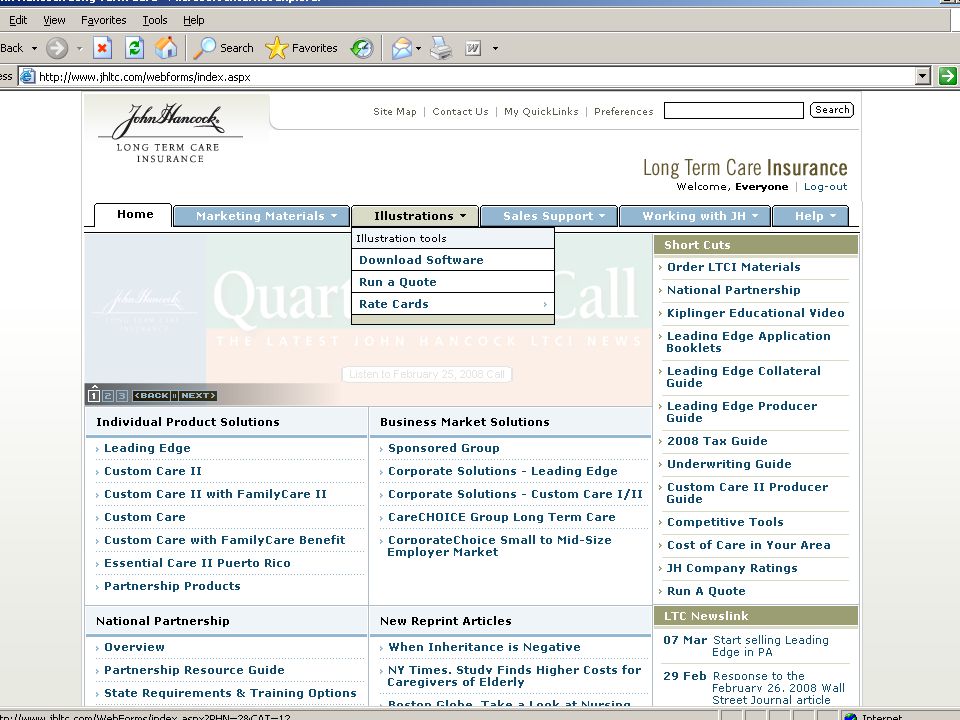Open My QuickLinks link
Viewport: 960px width, 720px height.
tap(541, 111)
